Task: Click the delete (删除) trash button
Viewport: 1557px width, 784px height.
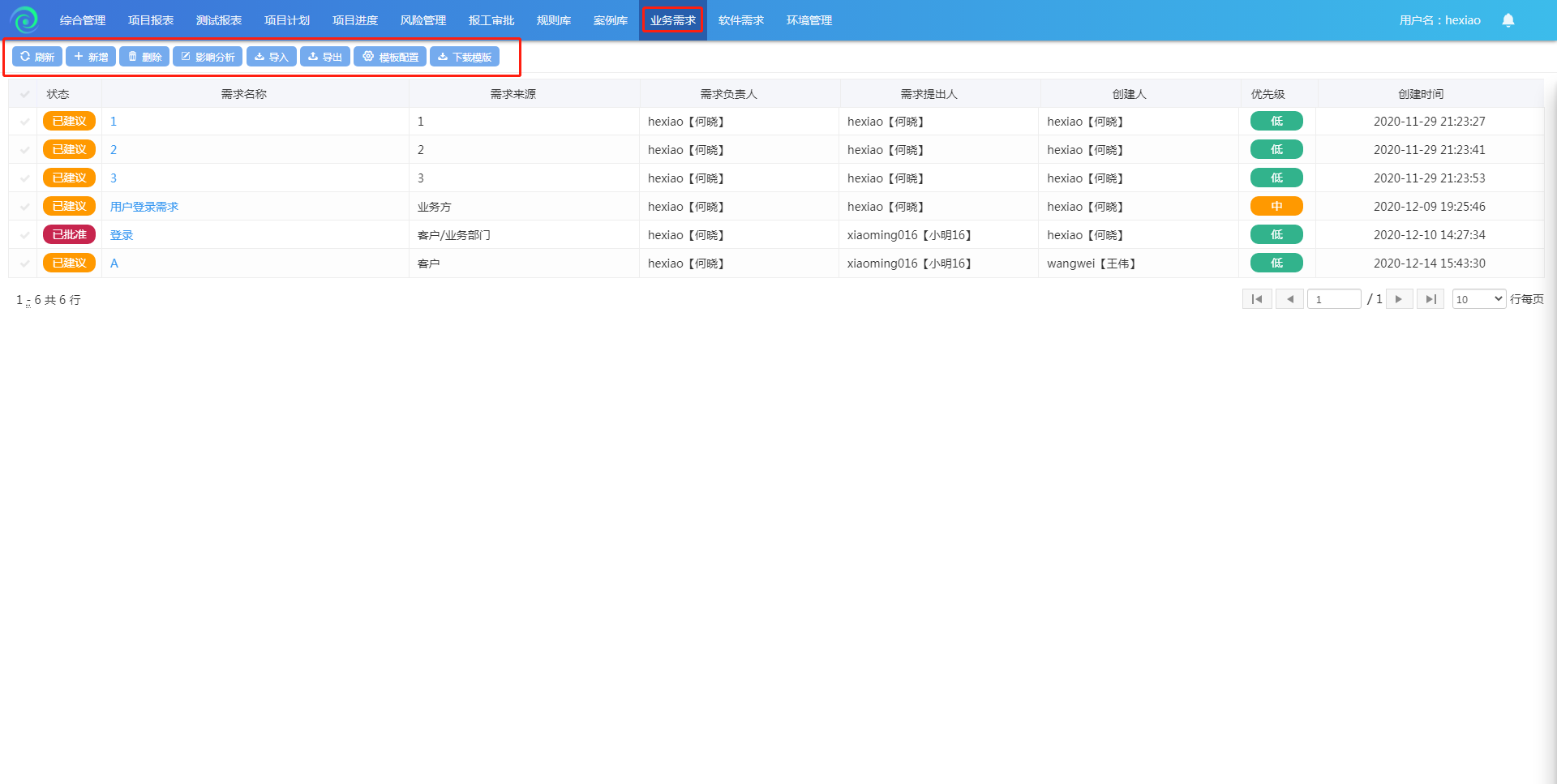Action: coord(144,57)
